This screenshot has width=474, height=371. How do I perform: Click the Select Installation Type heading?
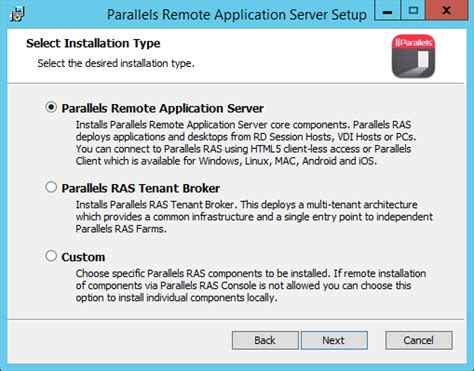[93, 43]
